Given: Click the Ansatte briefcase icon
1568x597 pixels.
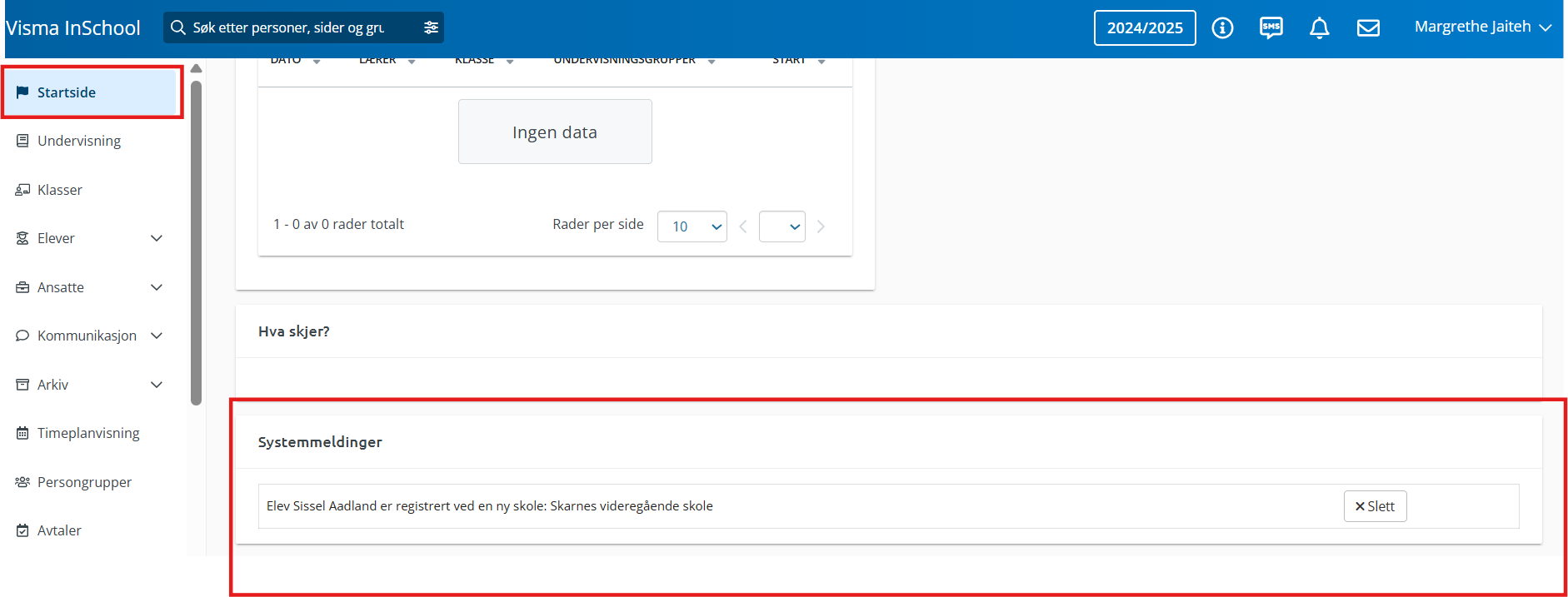Looking at the screenshot, I should (22, 287).
